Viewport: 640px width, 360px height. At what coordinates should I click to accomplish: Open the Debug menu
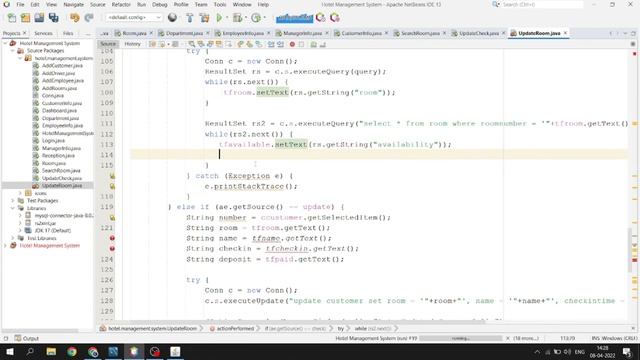coord(160,4)
